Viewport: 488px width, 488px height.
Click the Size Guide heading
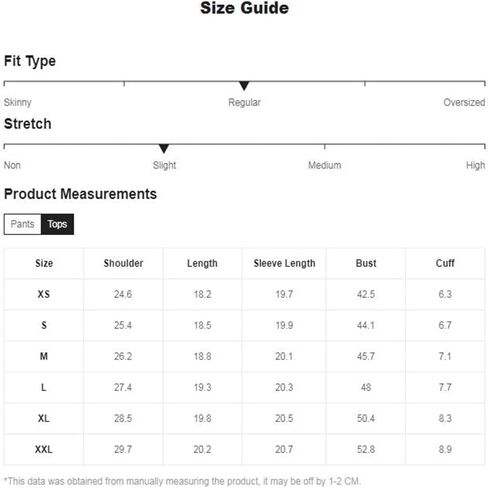(x=244, y=8)
